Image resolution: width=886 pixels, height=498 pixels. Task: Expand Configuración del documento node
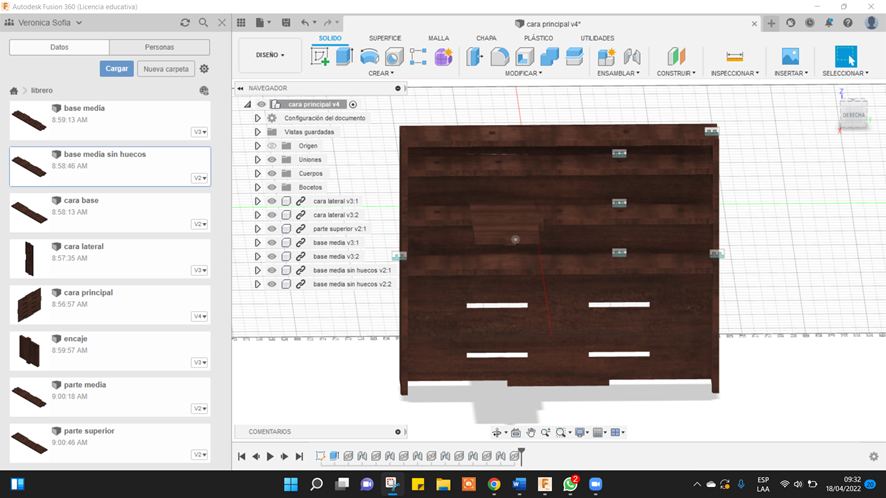click(257, 118)
